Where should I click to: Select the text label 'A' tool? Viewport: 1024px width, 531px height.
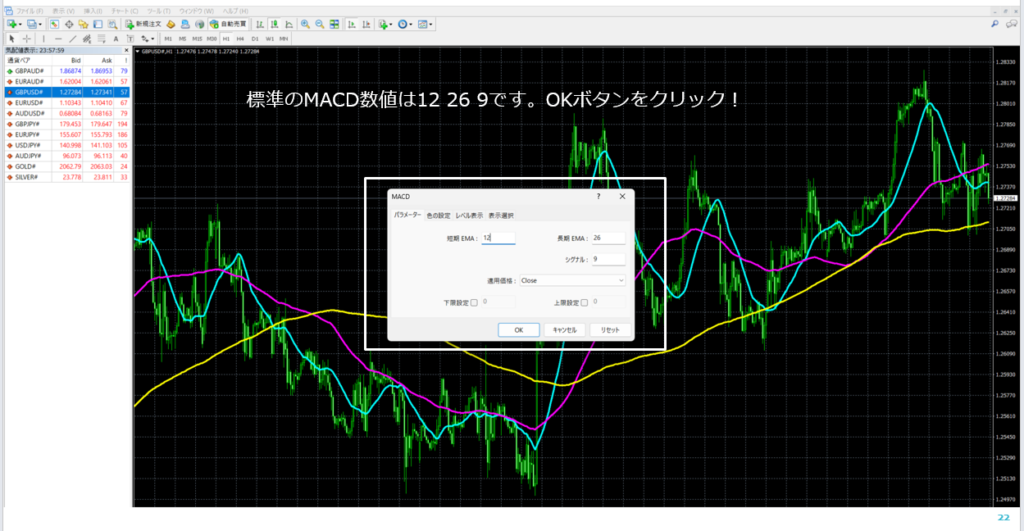[116, 38]
